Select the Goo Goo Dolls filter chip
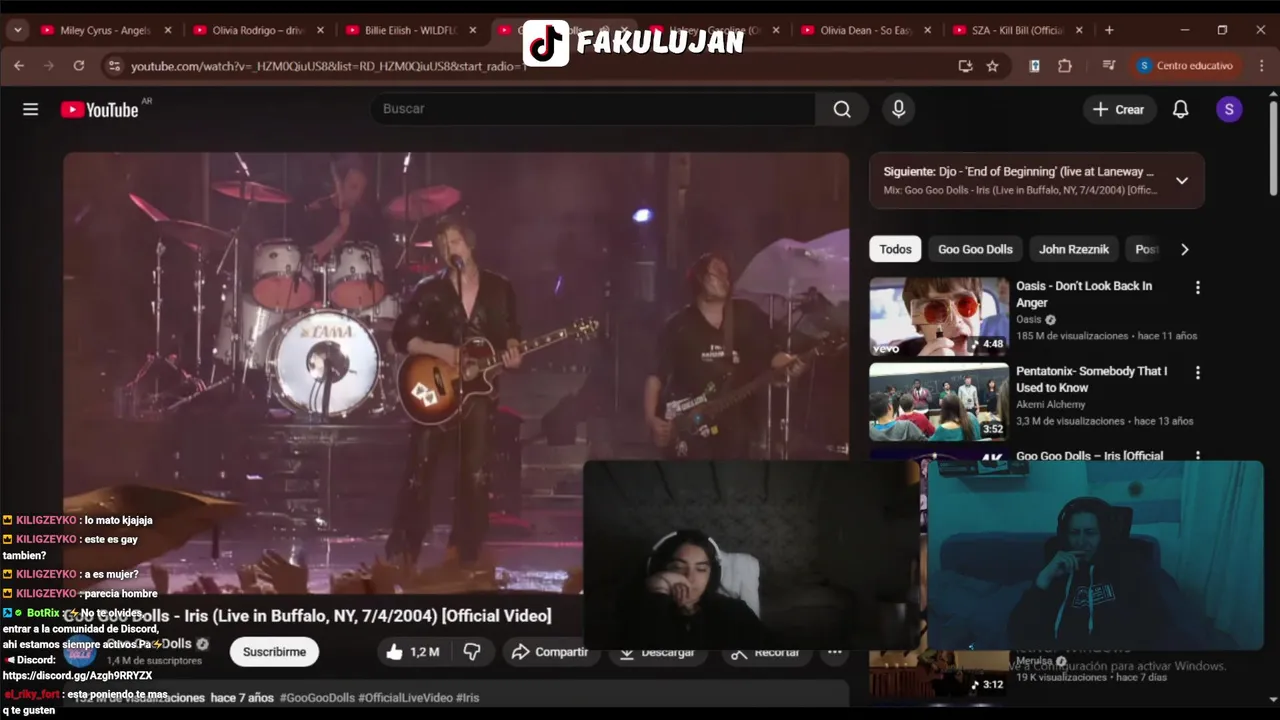Viewport: 1280px width, 720px height. [975, 249]
